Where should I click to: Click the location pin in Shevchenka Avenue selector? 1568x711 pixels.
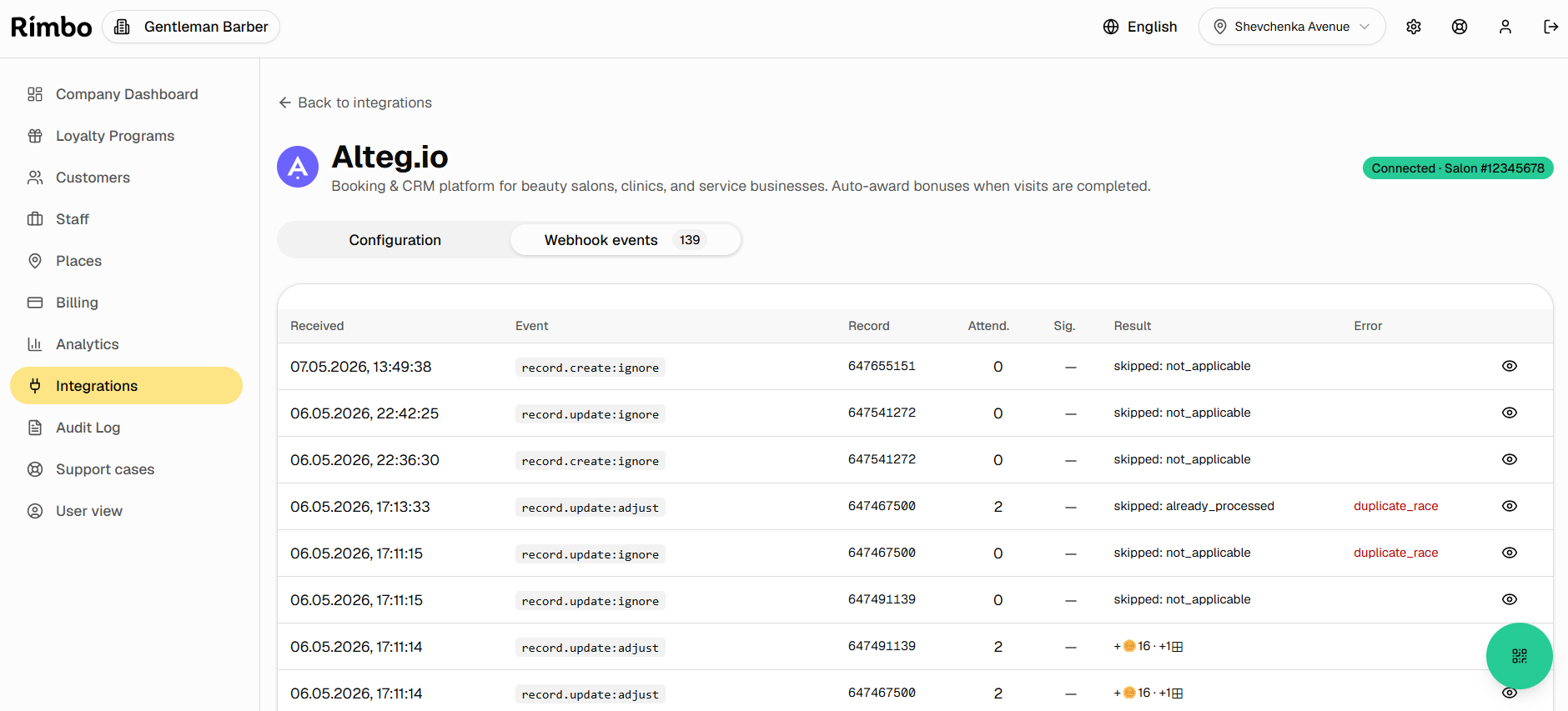pyautogui.click(x=1219, y=27)
